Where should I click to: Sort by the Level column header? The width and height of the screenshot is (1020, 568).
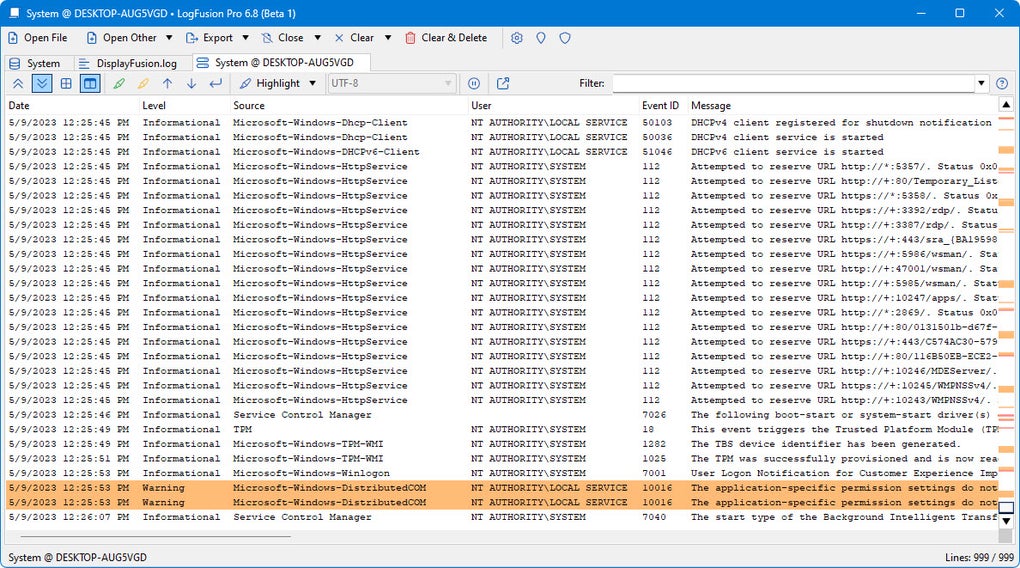[x=185, y=105]
